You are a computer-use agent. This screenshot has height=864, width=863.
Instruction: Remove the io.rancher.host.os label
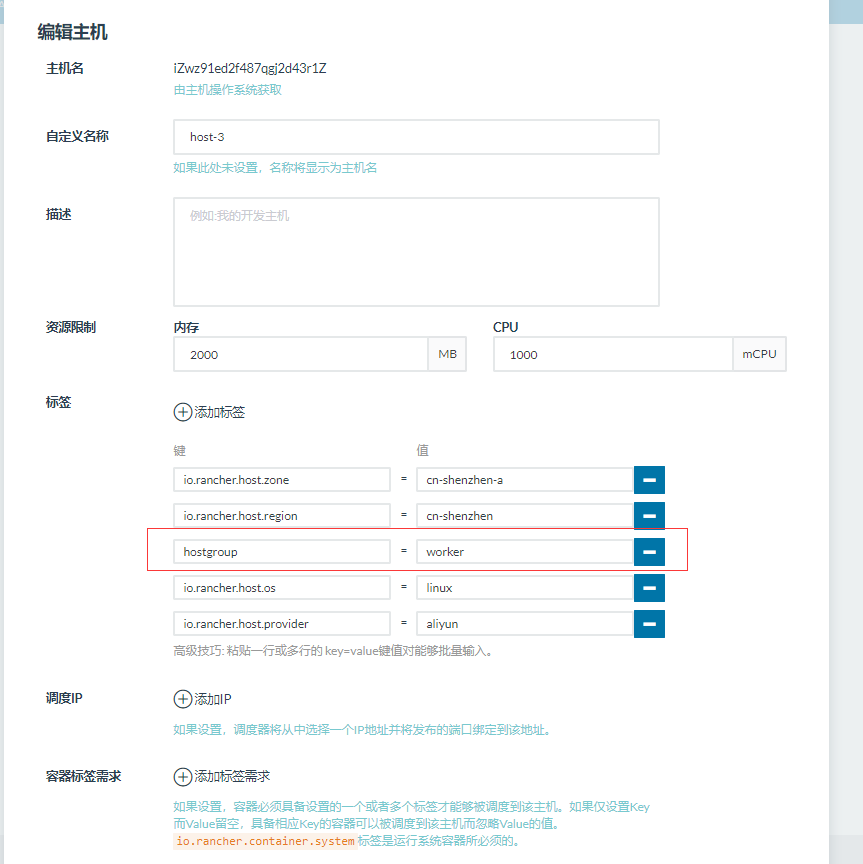(649, 588)
